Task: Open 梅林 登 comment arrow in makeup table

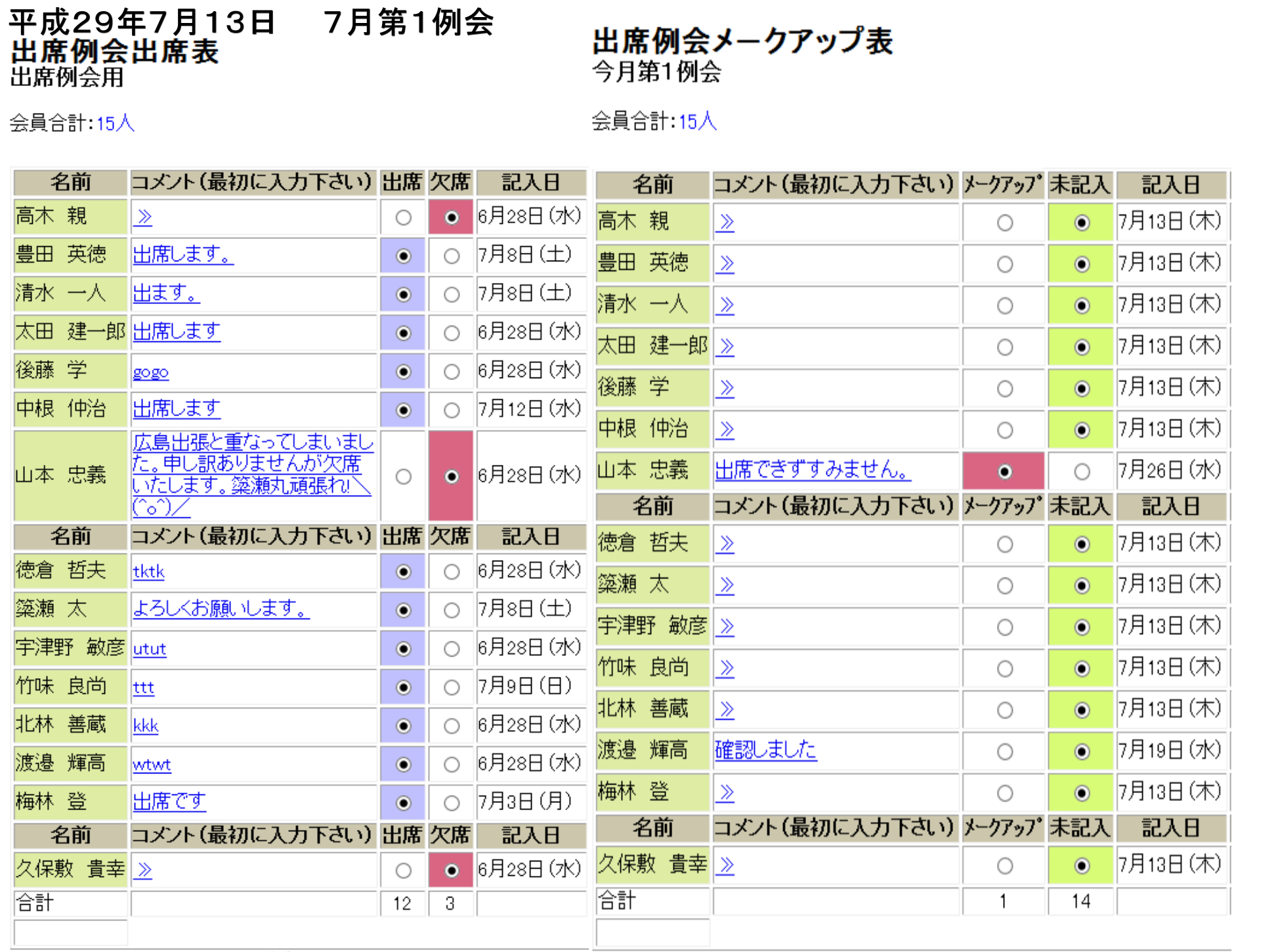Action: [x=725, y=793]
